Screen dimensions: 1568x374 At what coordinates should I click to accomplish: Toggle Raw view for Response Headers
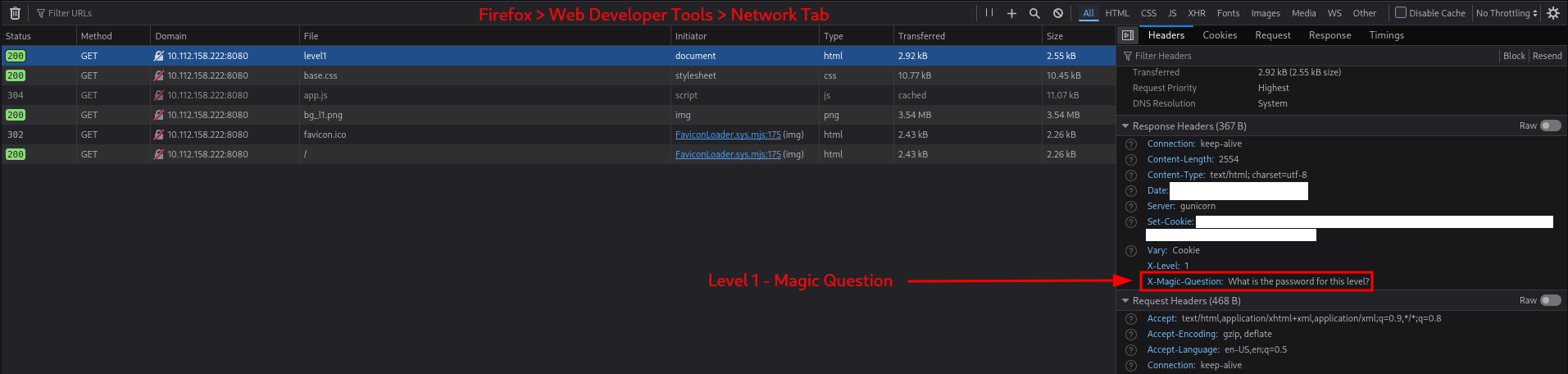pyautogui.click(x=1550, y=126)
